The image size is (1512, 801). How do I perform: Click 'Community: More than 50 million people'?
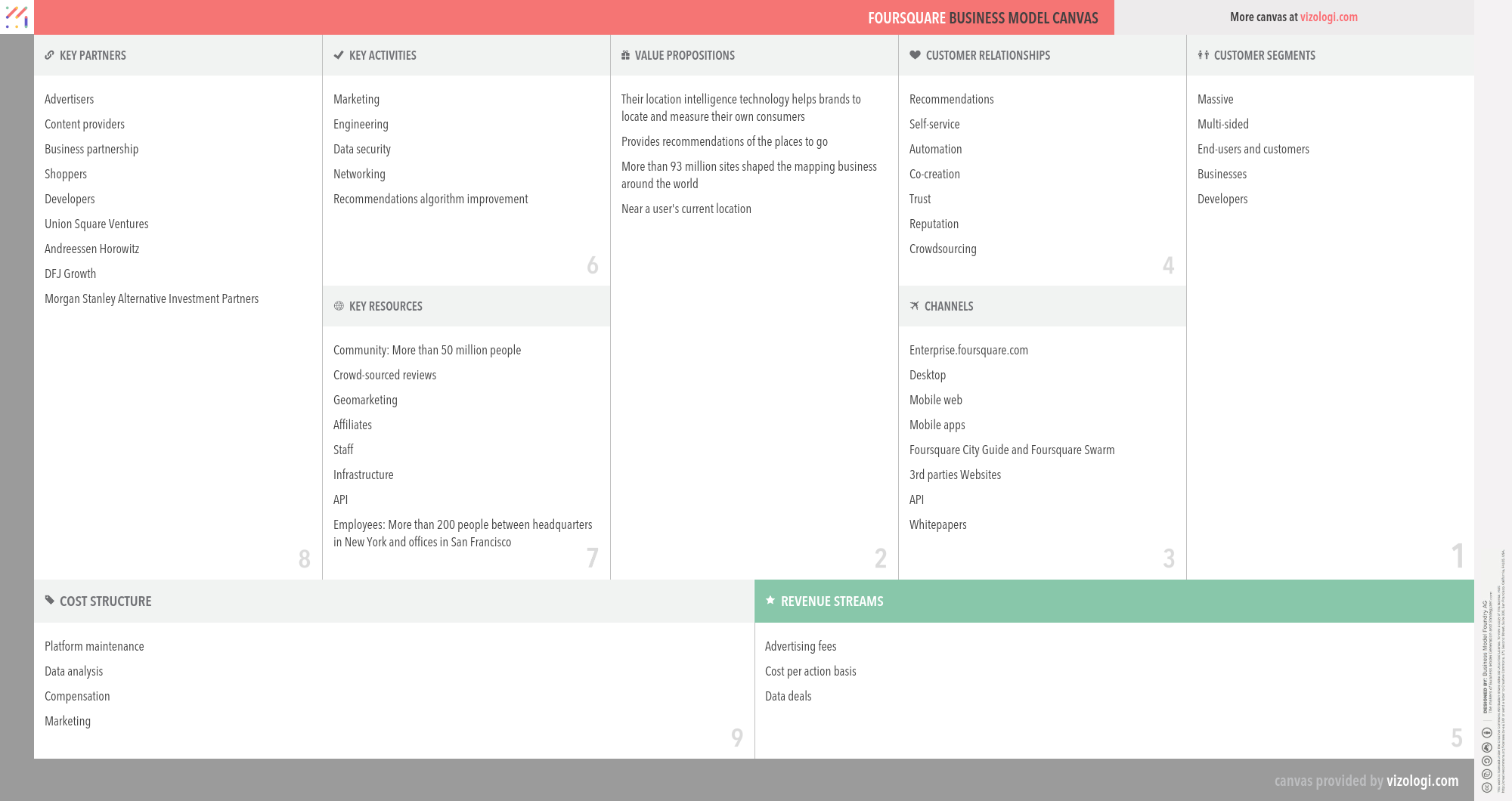427,350
